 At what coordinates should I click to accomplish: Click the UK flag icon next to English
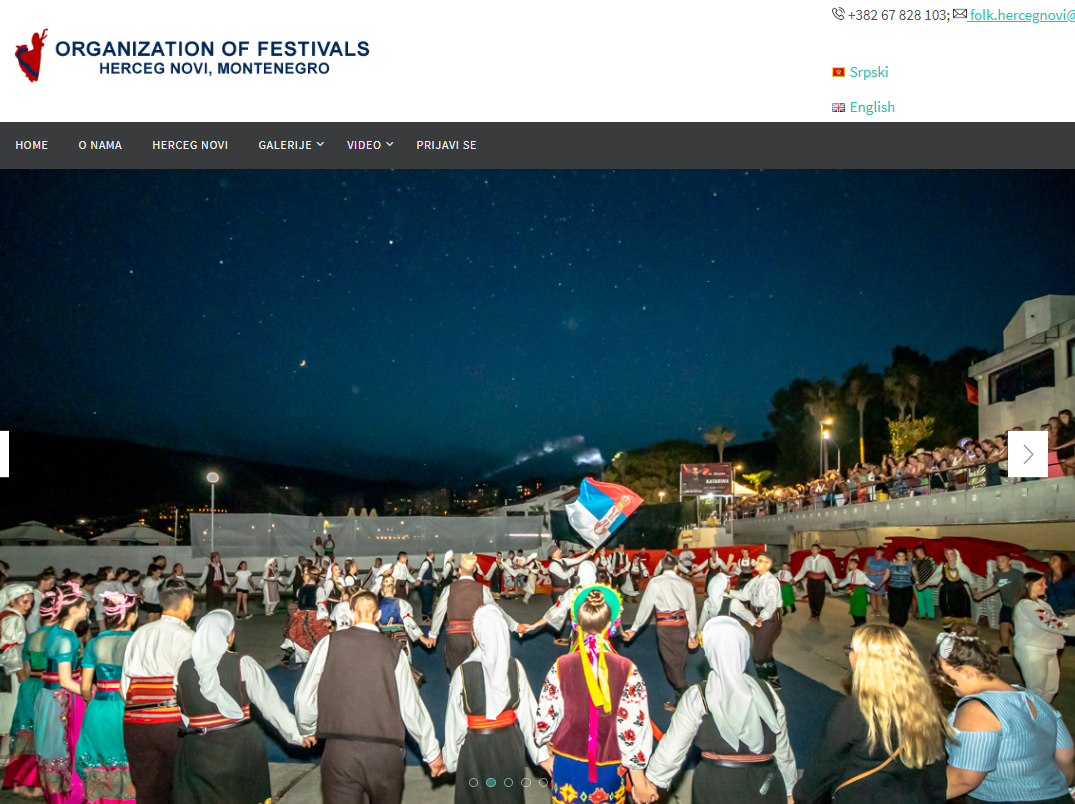tap(838, 108)
